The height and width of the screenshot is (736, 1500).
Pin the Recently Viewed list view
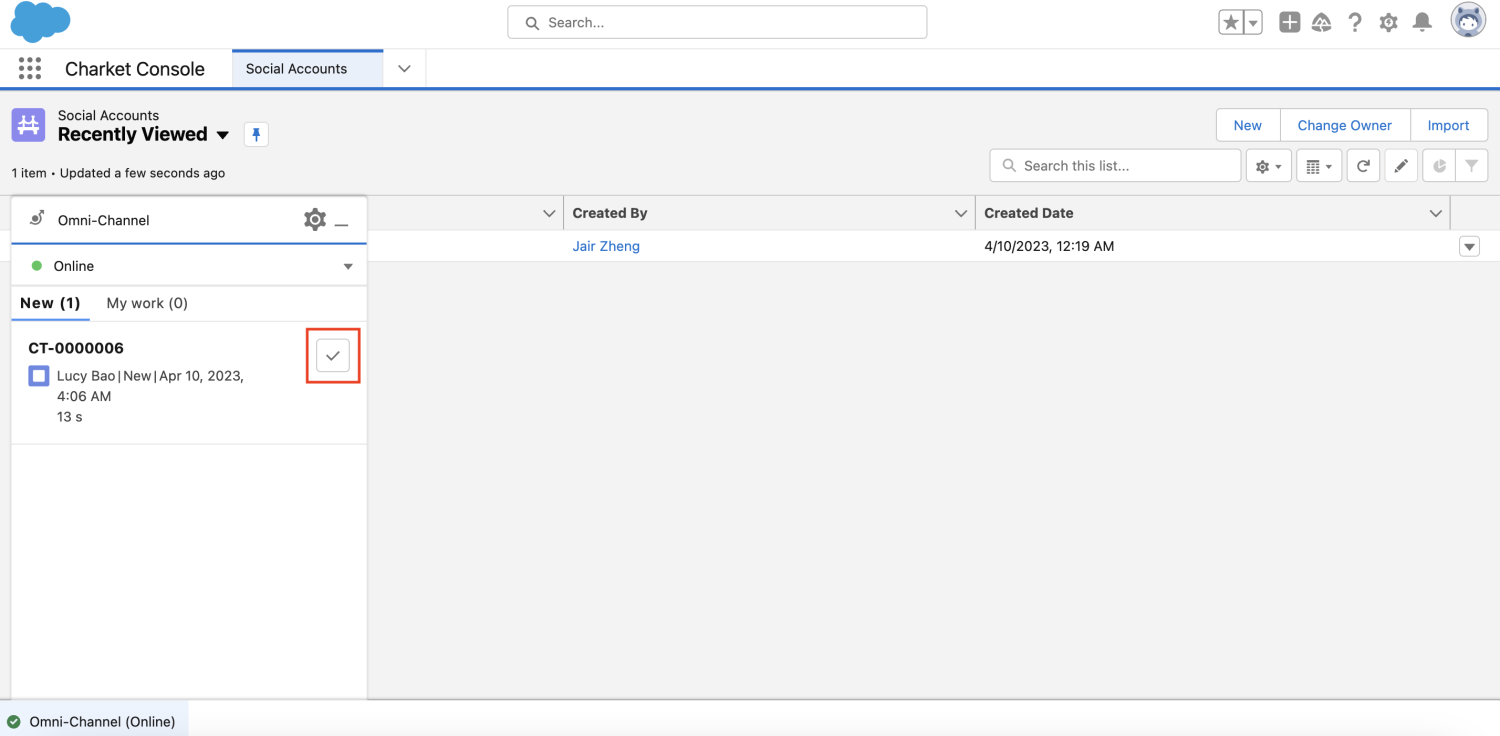click(x=256, y=135)
